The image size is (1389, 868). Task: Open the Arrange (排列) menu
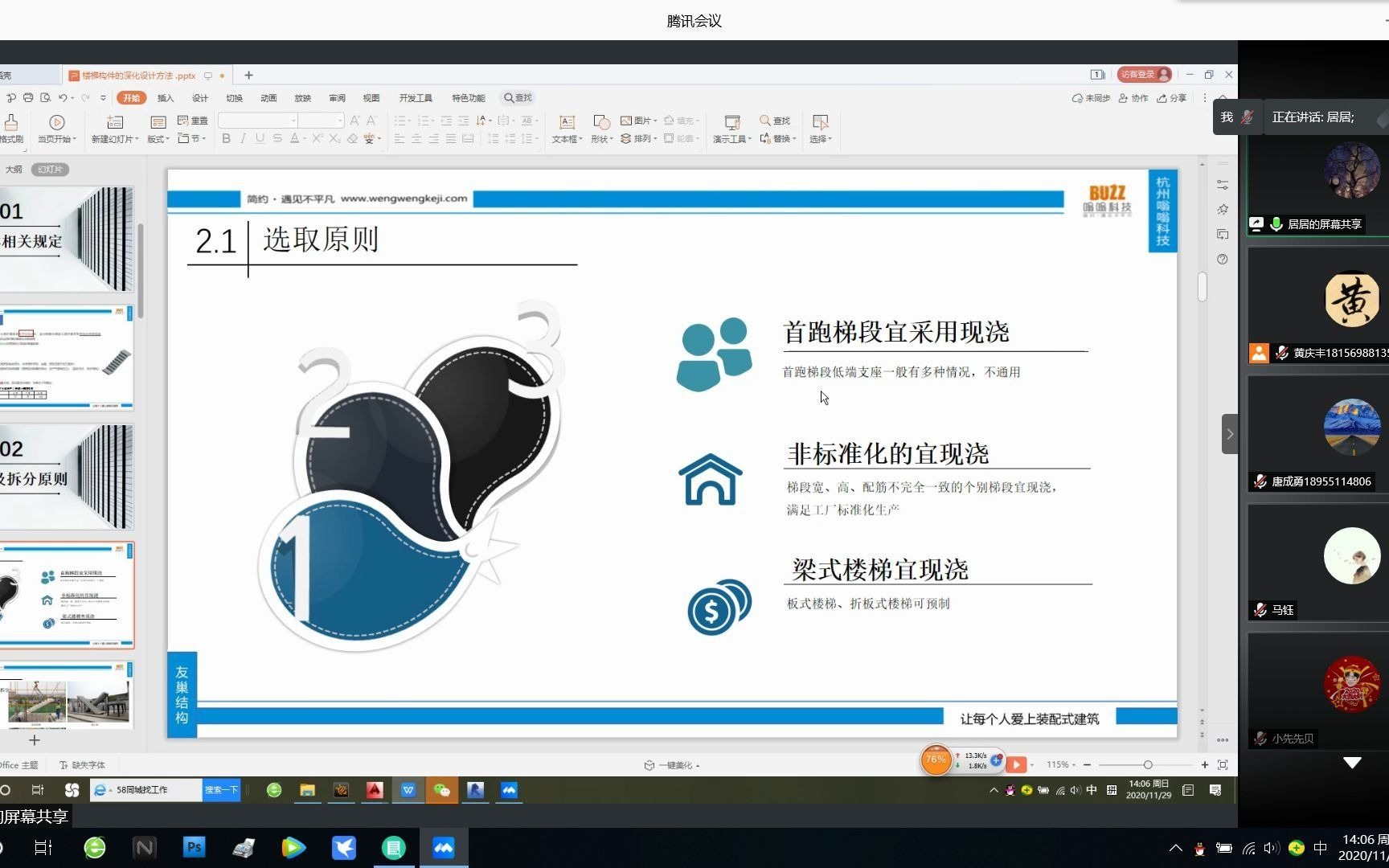click(638, 138)
